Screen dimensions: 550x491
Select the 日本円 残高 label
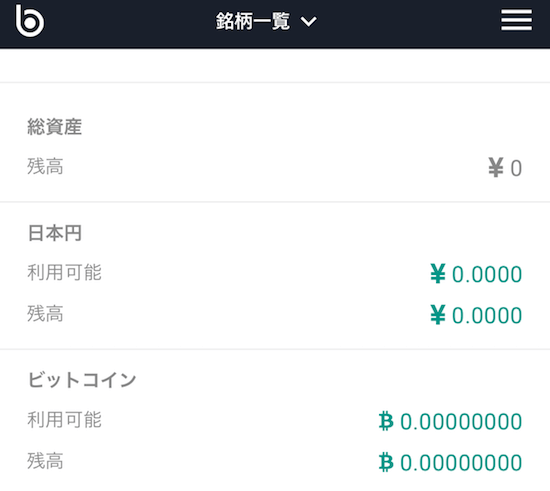pos(45,314)
